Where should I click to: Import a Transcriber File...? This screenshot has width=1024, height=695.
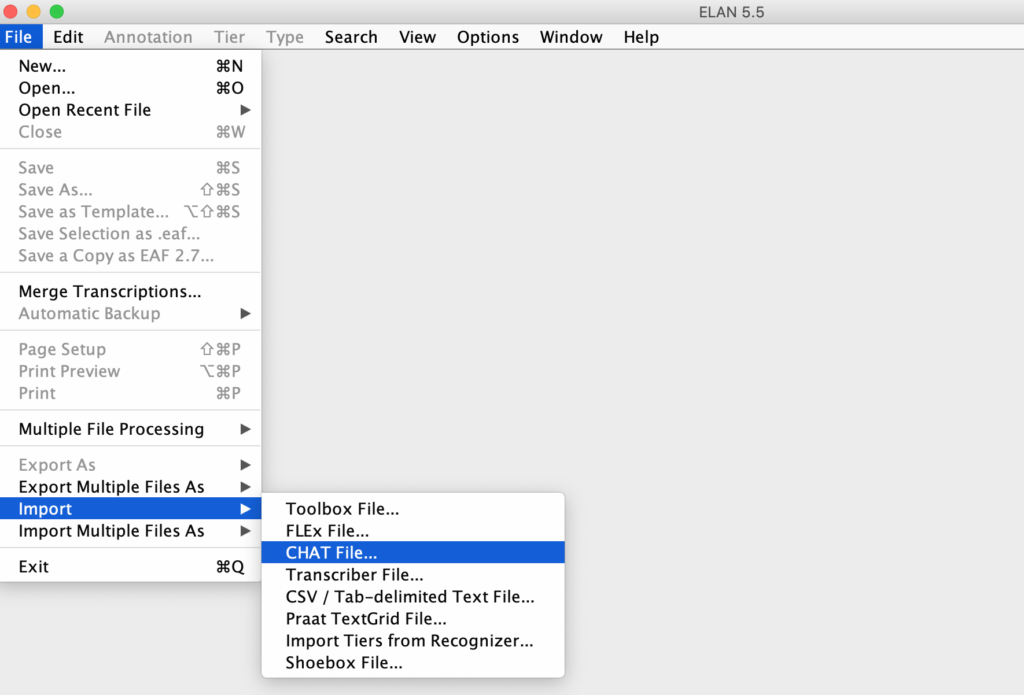pyautogui.click(x=413, y=575)
